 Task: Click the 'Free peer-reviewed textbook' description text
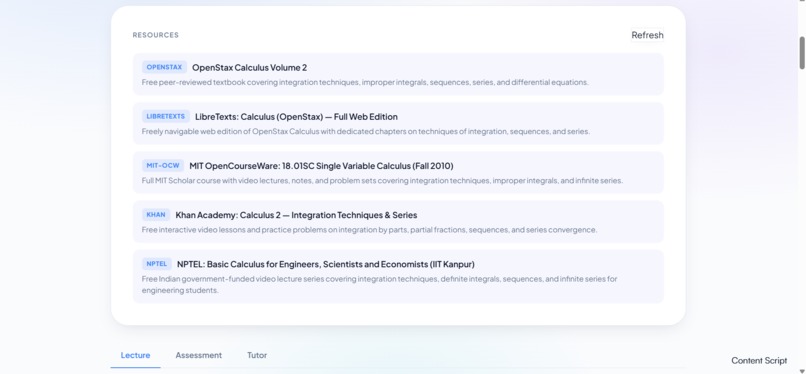[x=365, y=82]
